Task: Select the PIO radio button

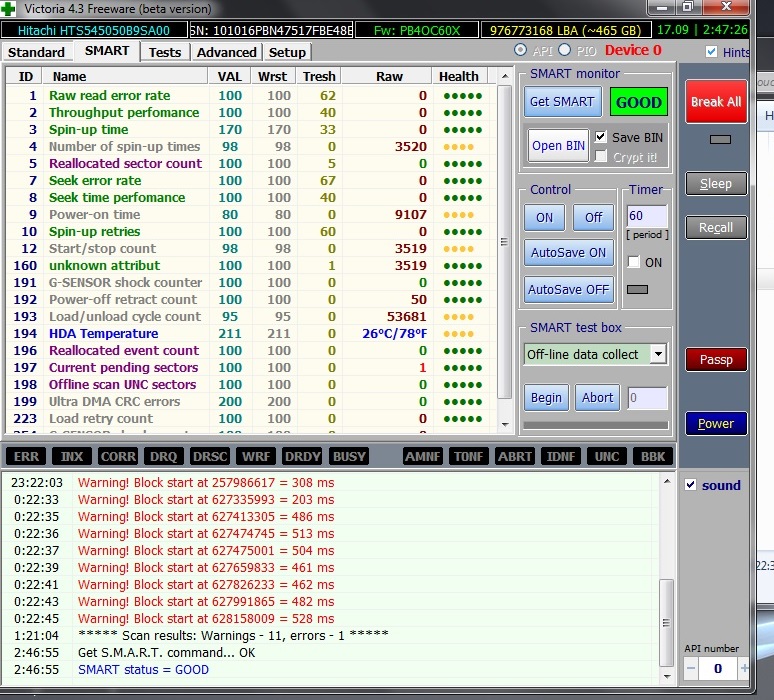Action: coord(564,50)
